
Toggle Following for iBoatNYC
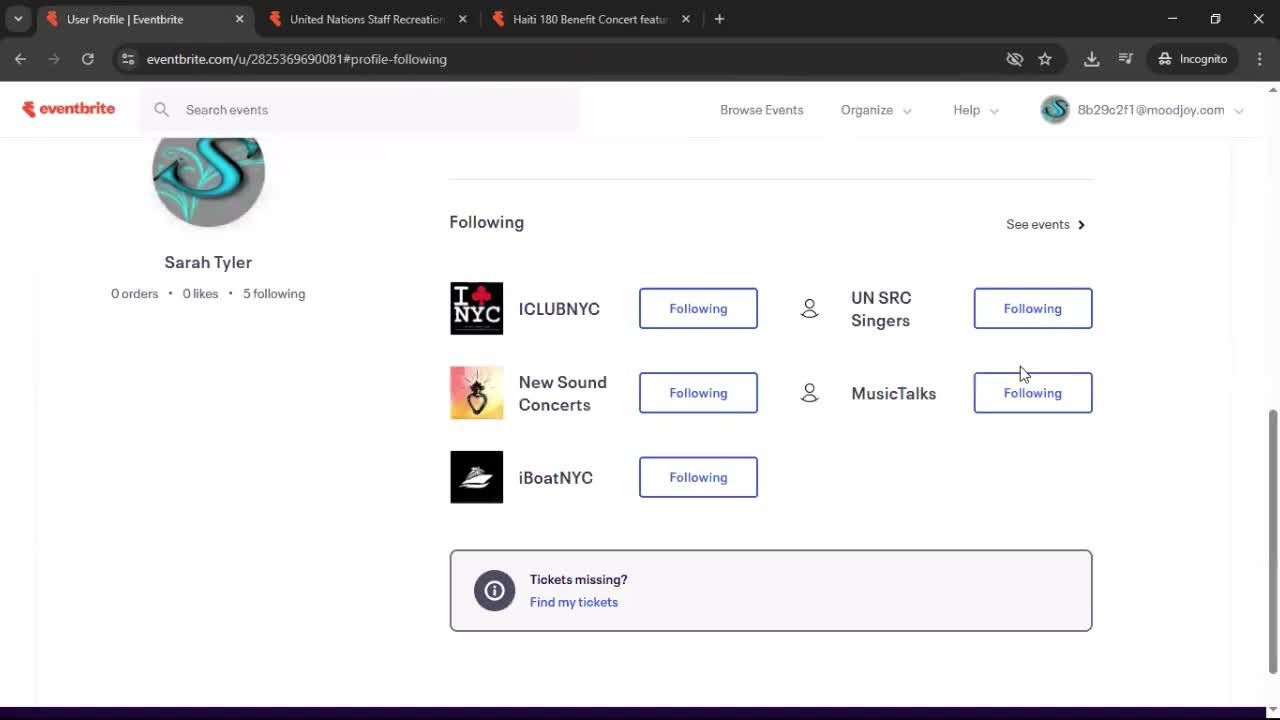698,477
